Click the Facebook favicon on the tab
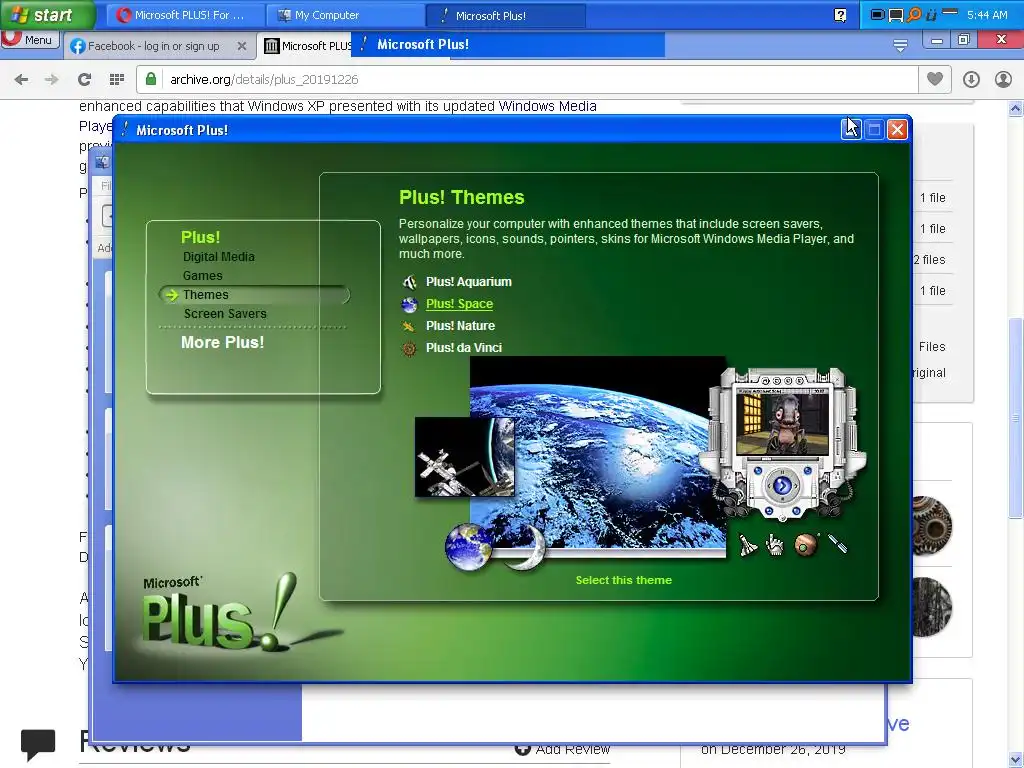Screen dimensions: 1024x768 (78, 46)
